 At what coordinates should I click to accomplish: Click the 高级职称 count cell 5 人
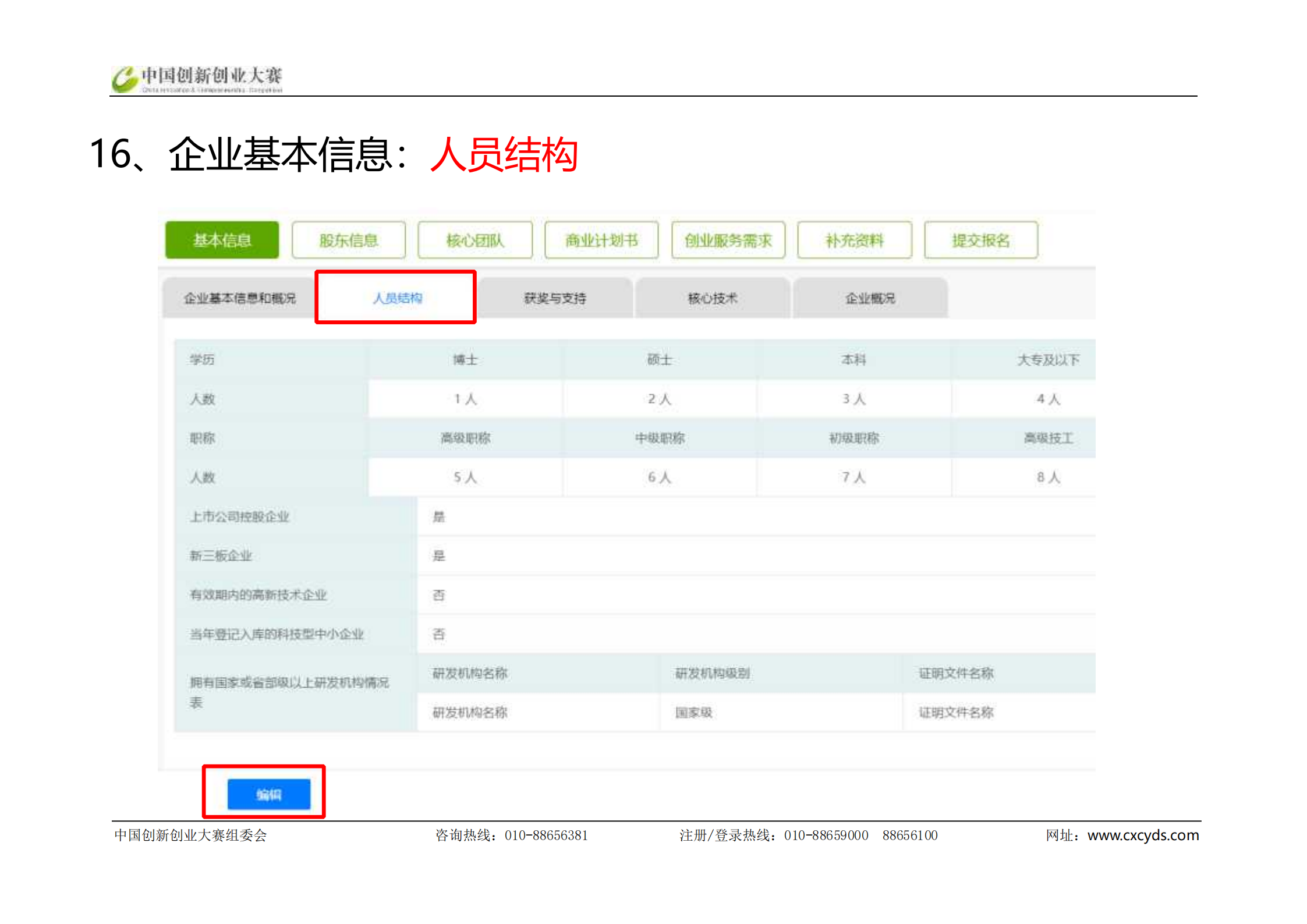point(465,477)
